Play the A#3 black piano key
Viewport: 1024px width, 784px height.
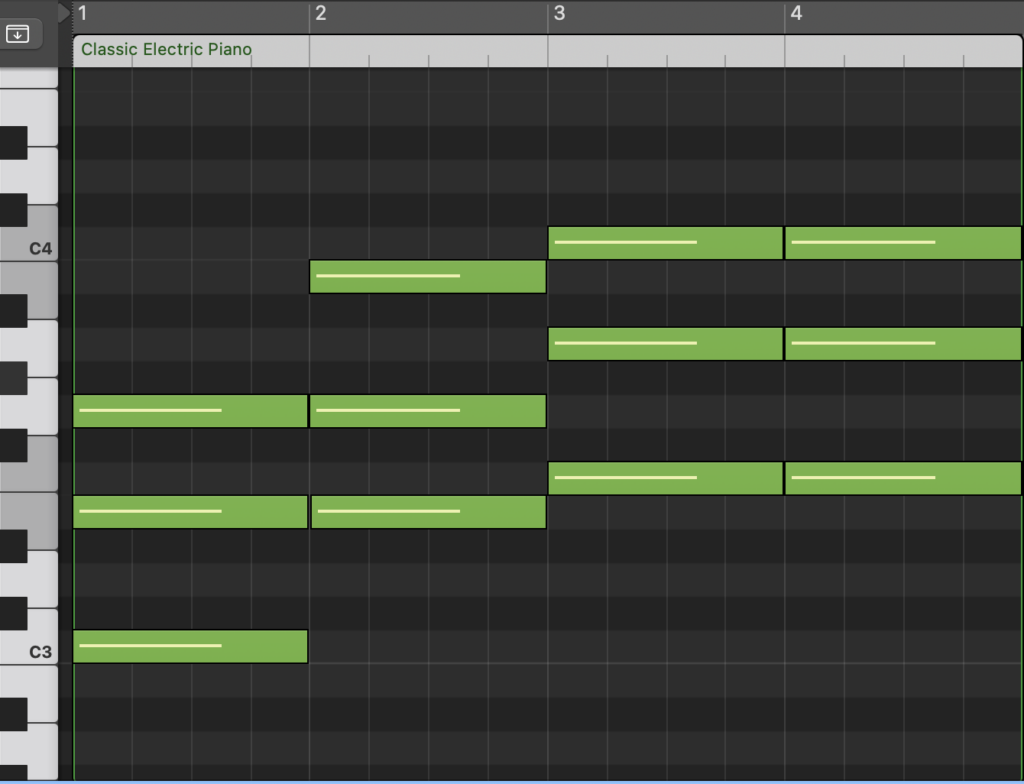point(13,310)
